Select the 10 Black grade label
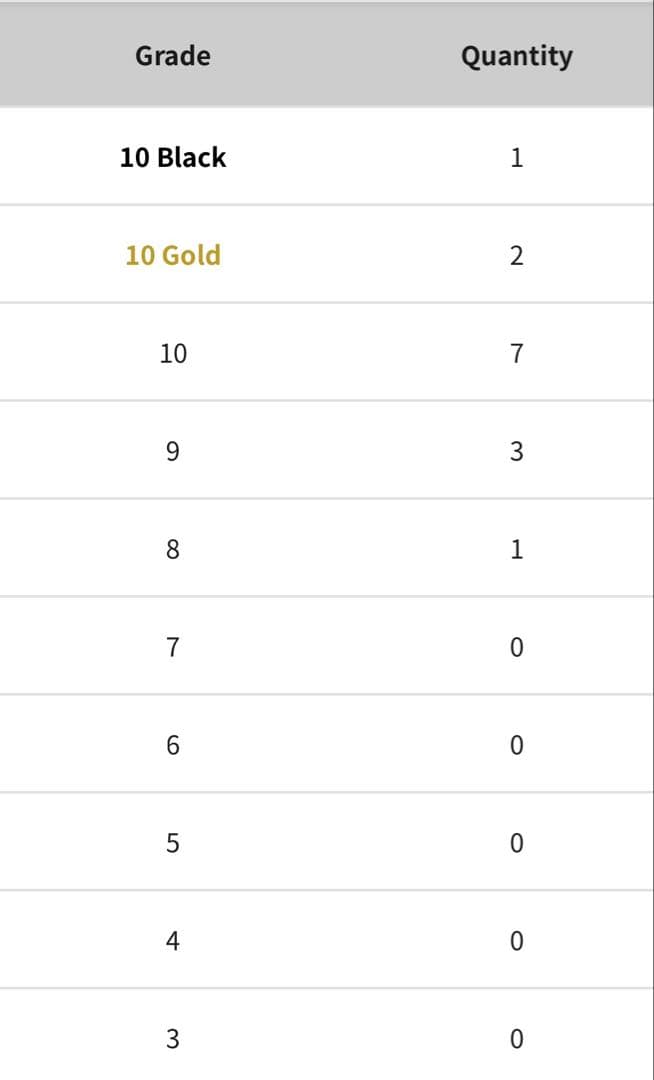Viewport: 654px width, 1080px height. (x=173, y=157)
